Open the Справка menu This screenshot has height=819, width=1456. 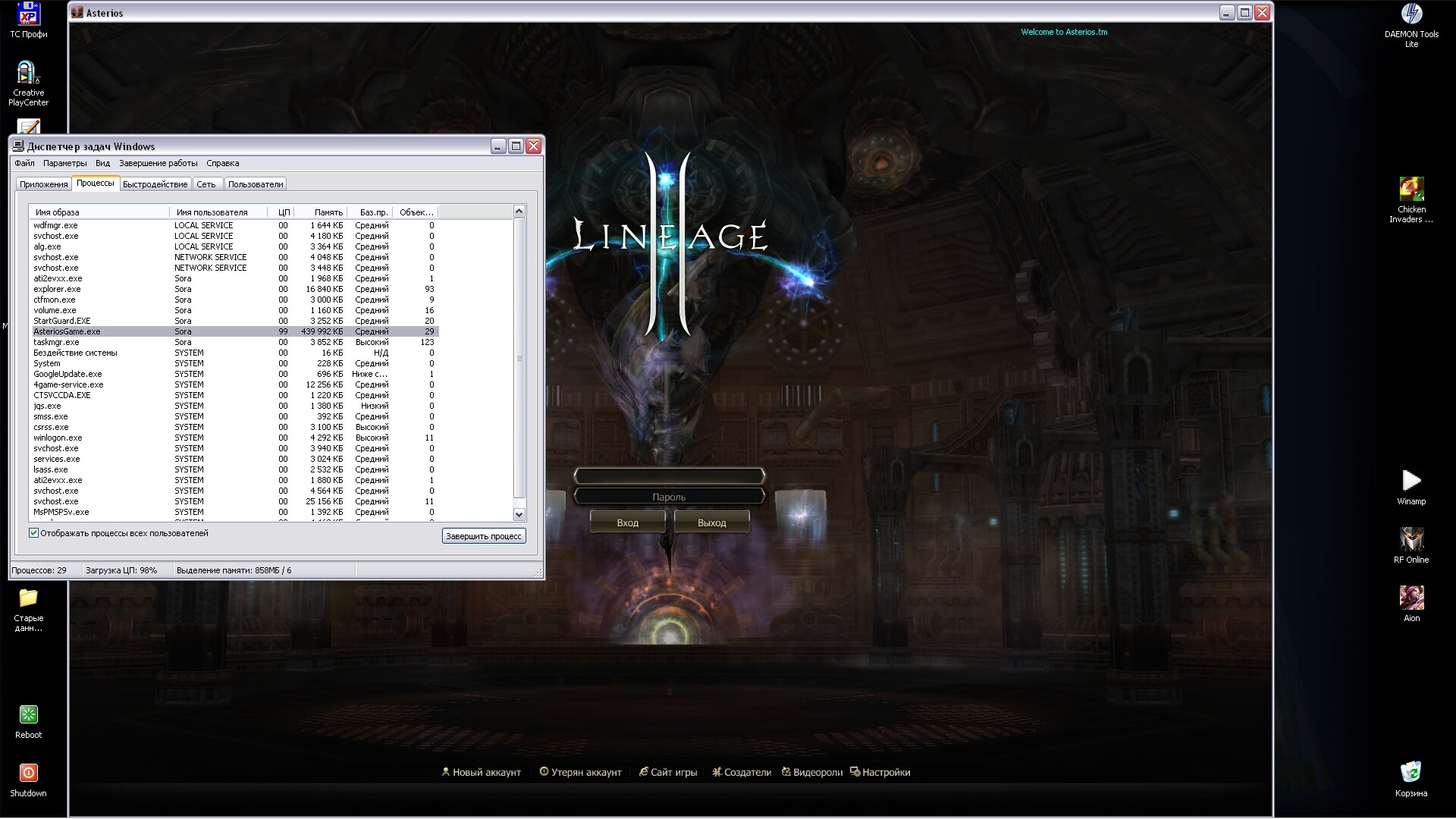tap(222, 163)
